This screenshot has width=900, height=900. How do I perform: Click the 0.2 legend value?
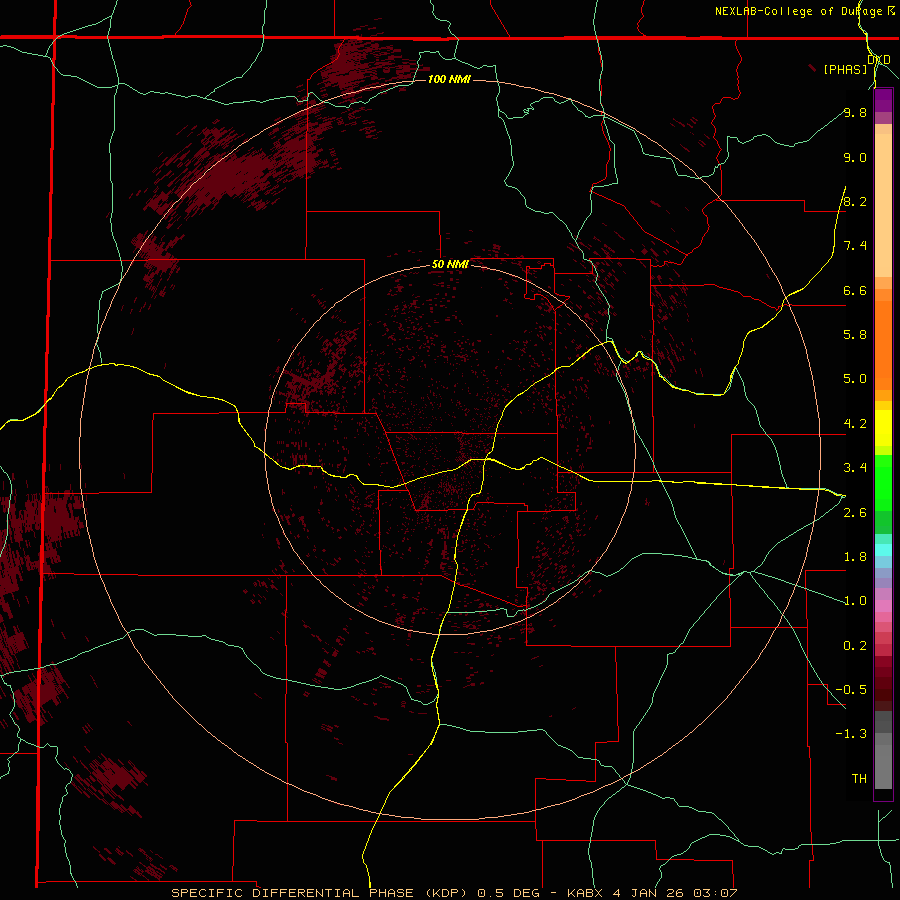(x=855, y=646)
